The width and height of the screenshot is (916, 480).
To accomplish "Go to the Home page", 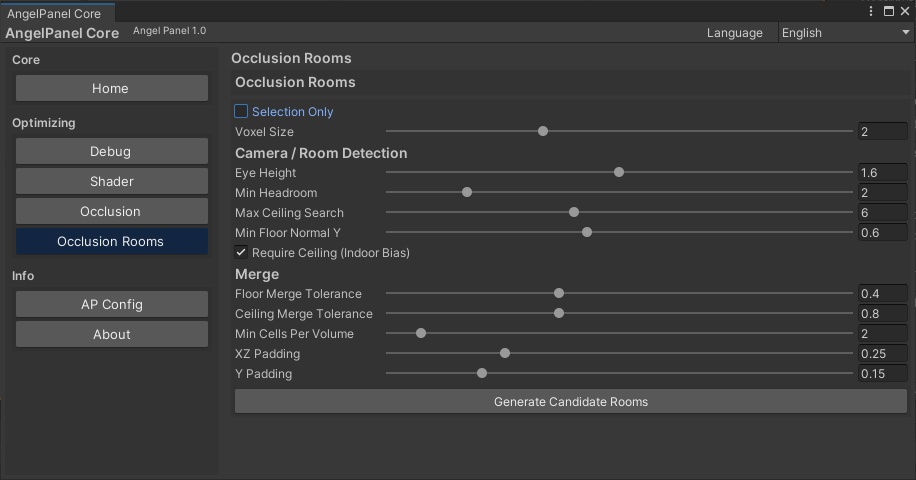I will tap(112, 88).
